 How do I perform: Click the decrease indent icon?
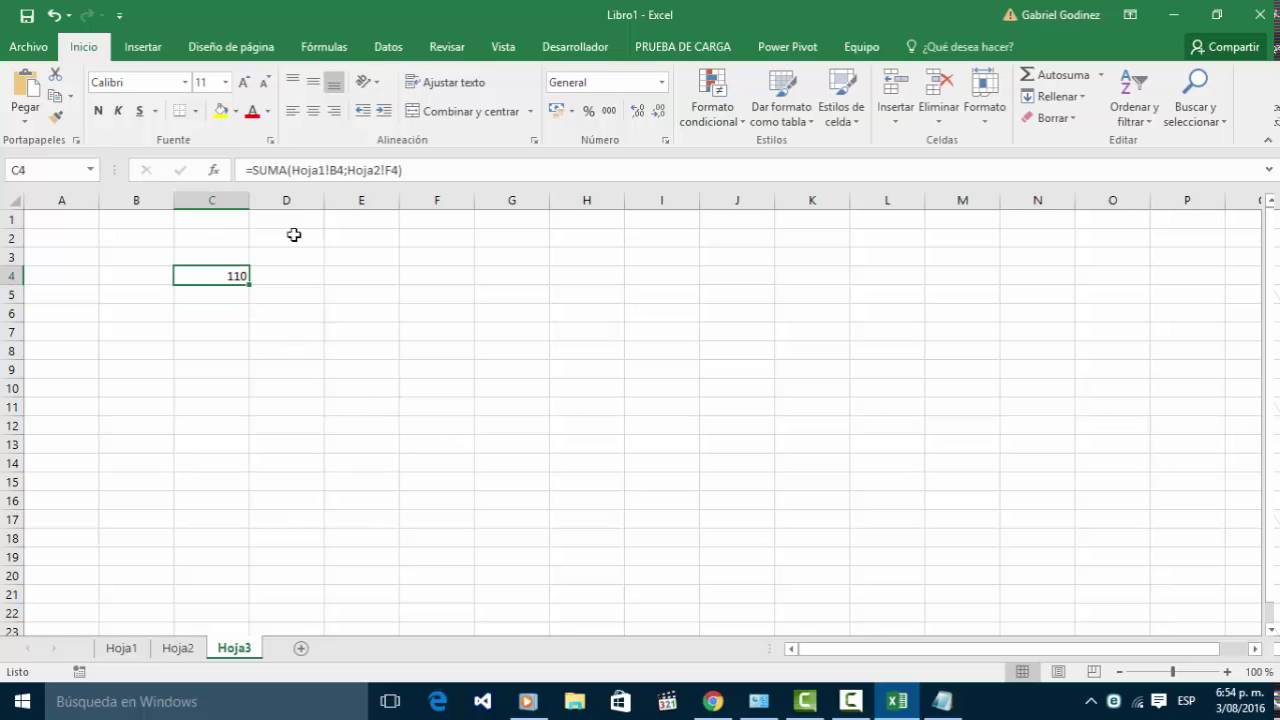tap(363, 111)
